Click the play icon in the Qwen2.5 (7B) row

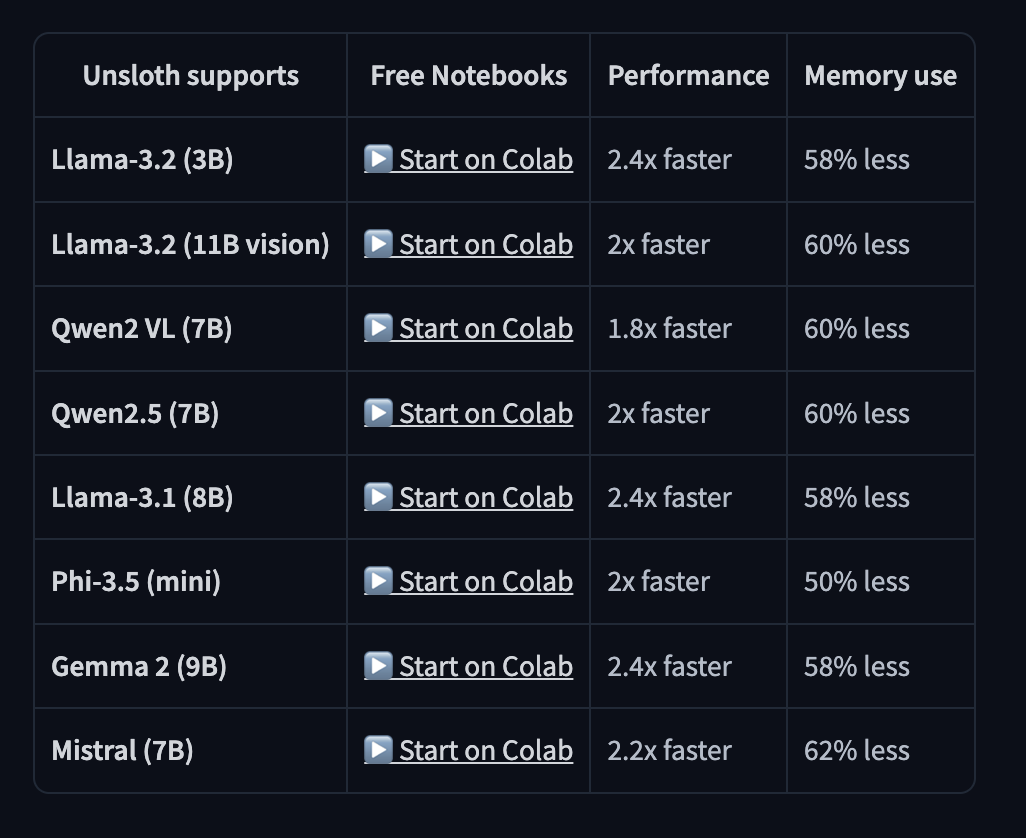(378, 412)
